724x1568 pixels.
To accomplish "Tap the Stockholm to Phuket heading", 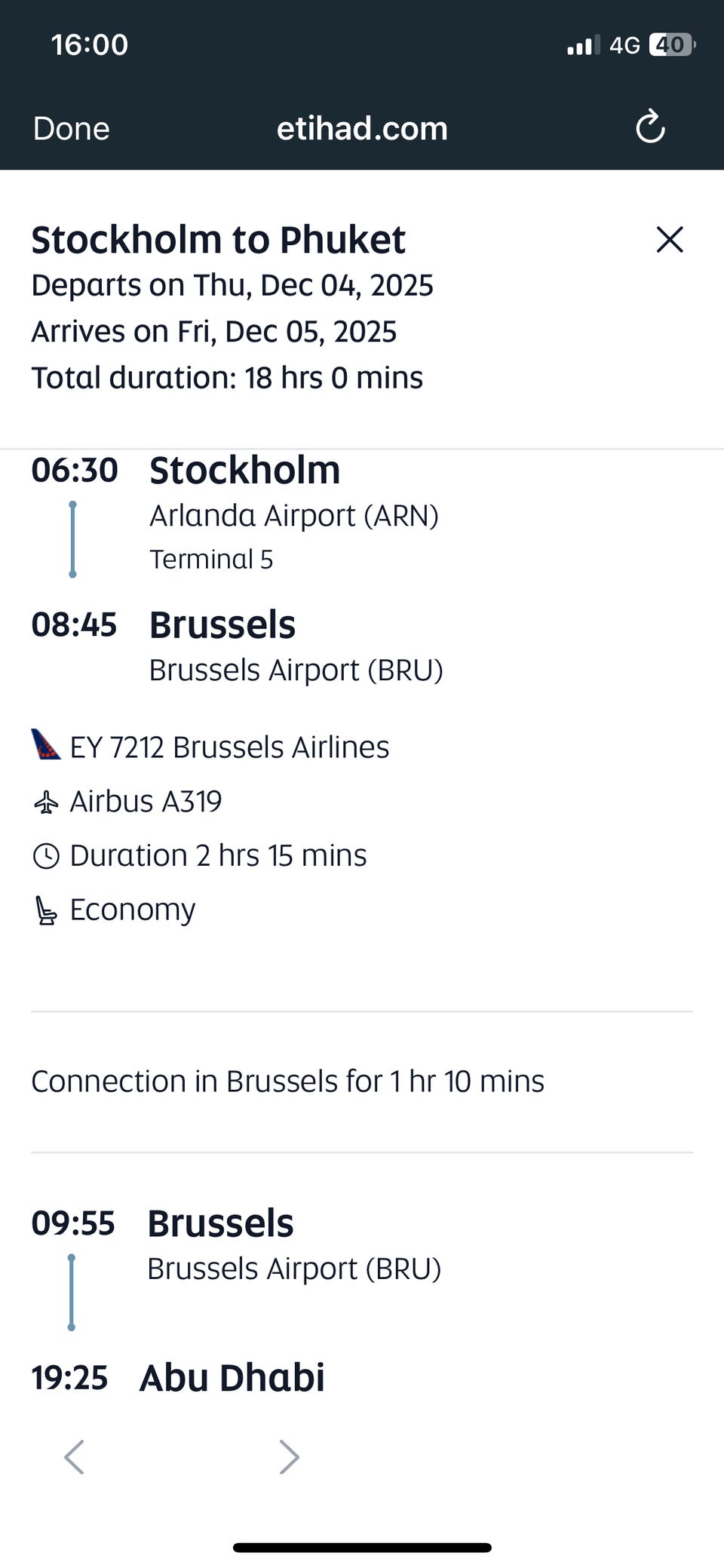I will (x=218, y=240).
